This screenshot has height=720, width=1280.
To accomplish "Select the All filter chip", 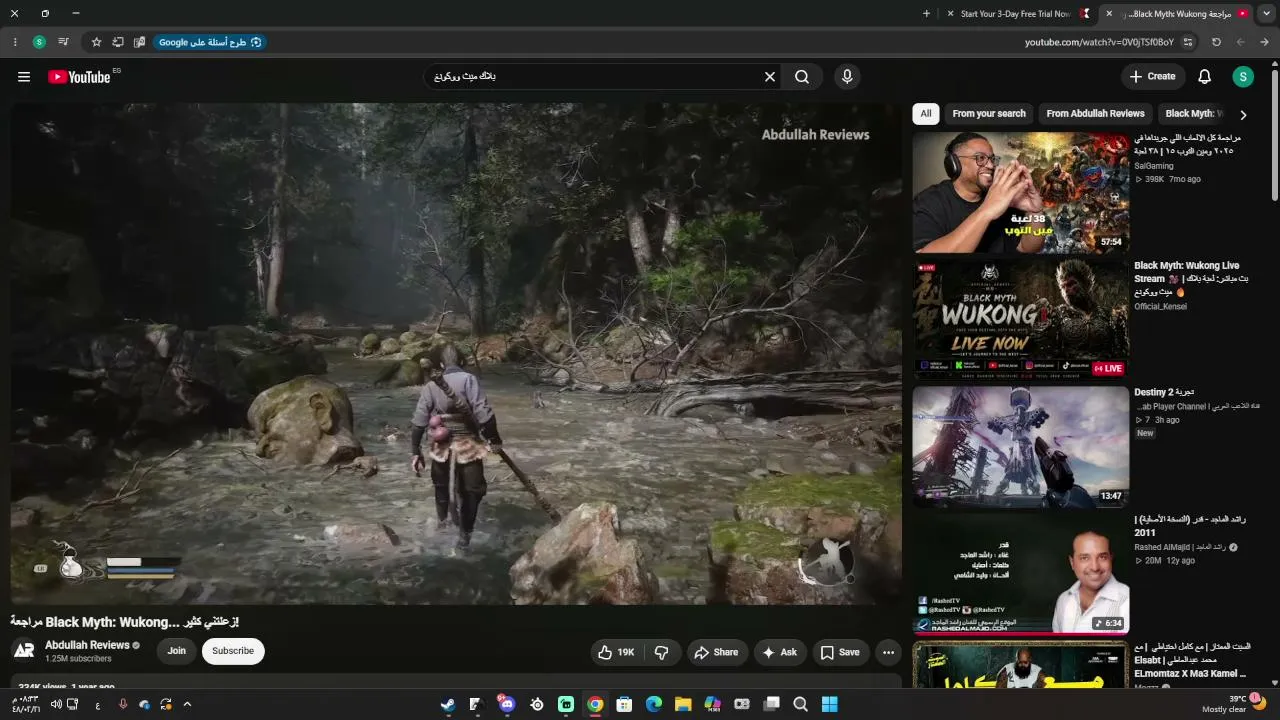I will (926, 114).
